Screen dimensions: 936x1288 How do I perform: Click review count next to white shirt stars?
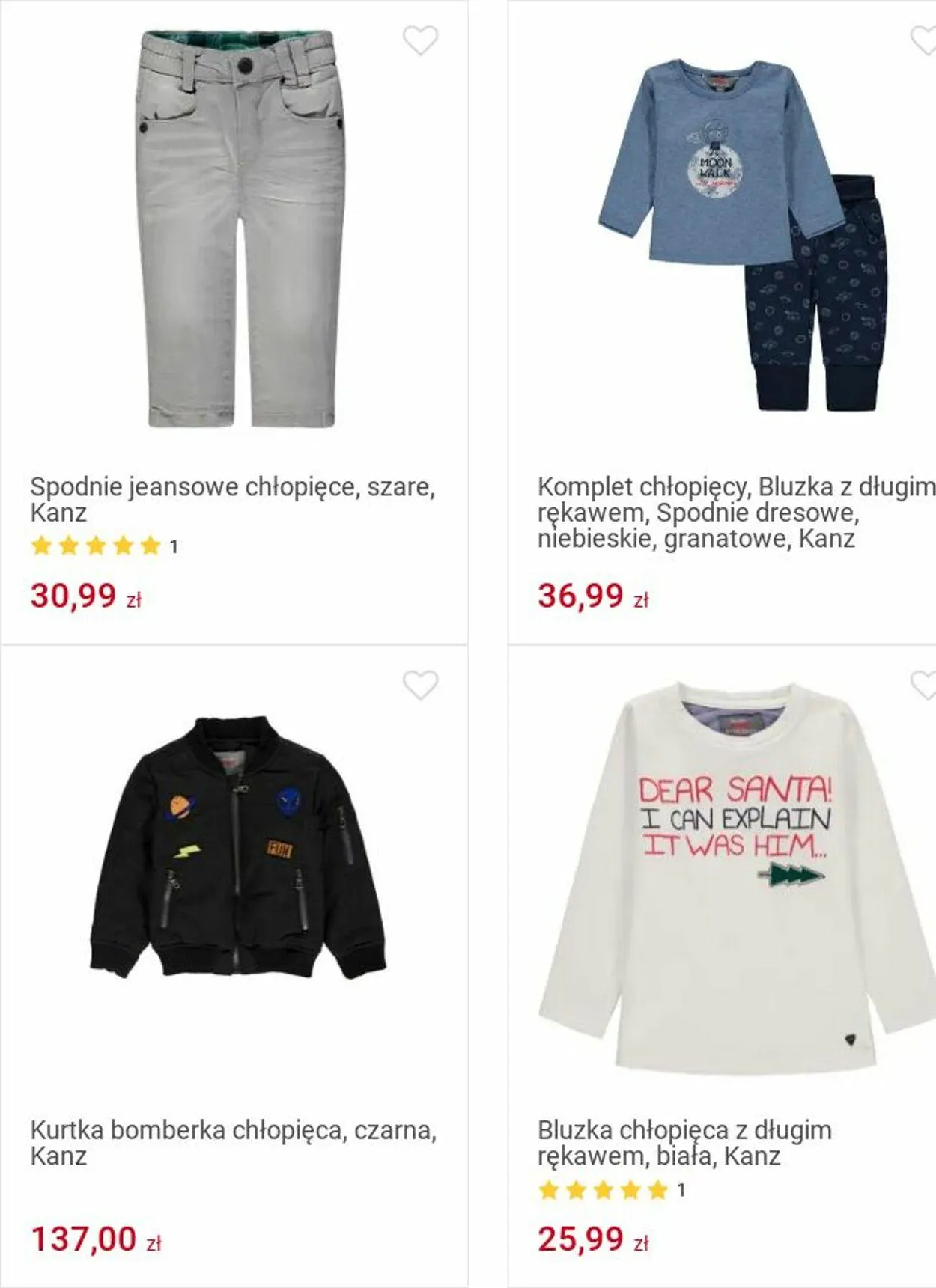[681, 1190]
